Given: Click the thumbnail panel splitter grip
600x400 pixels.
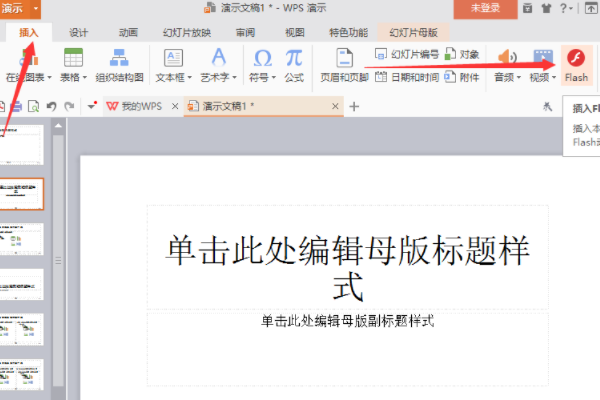Looking at the screenshot, I should (58, 261).
